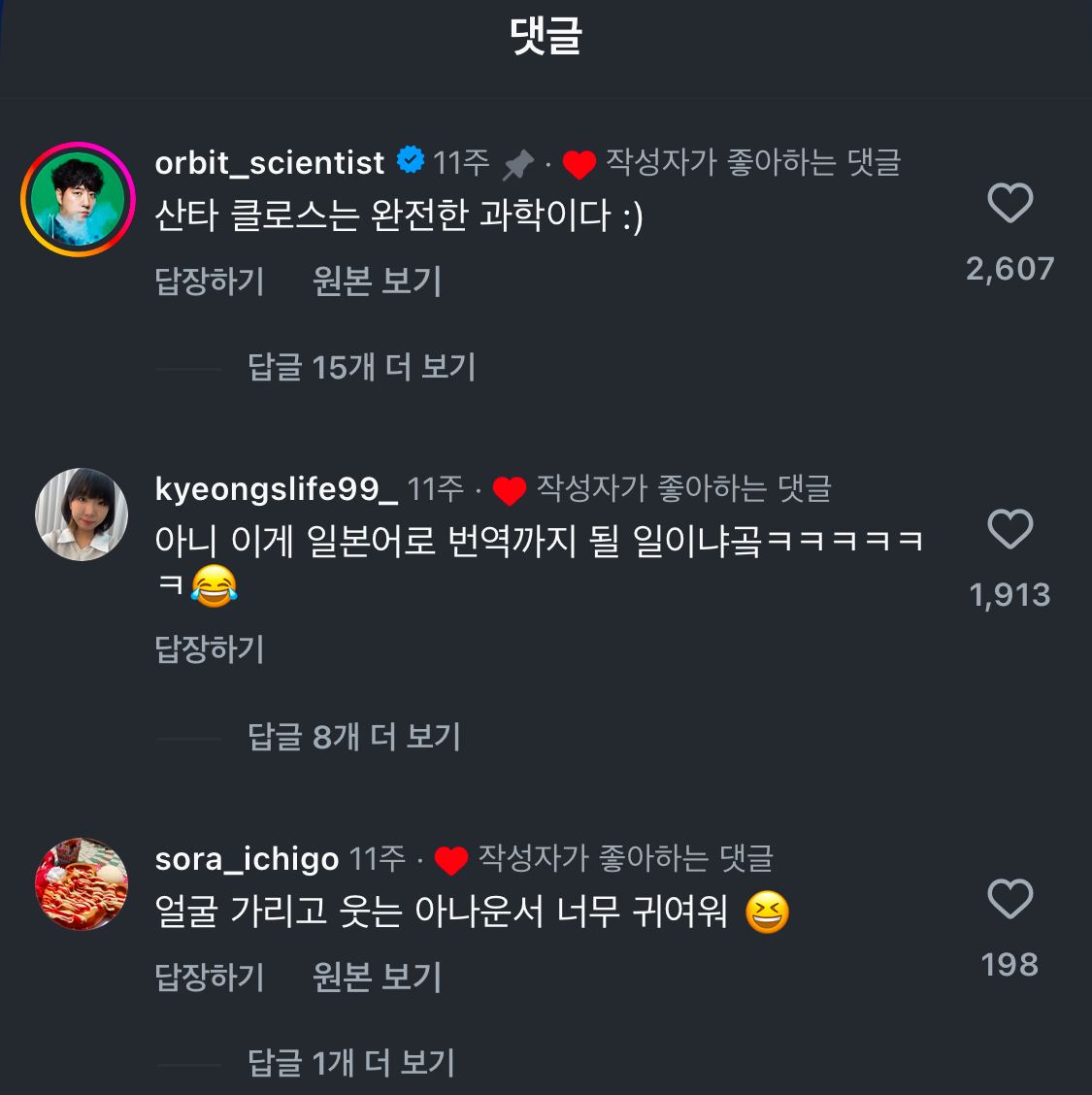Like the orbit_scientist comment via its heart
The width and height of the screenshot is (1092, 1095).
pyautogui.click(x=1009, y=203)
